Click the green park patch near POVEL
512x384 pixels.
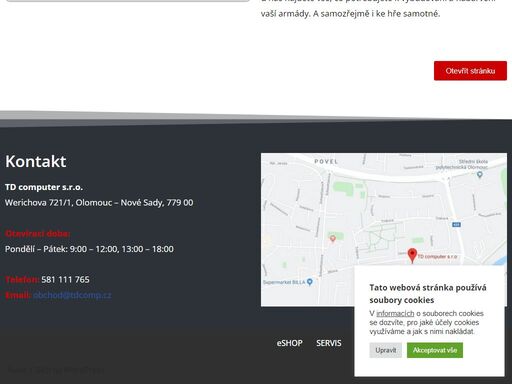(343, 188)
